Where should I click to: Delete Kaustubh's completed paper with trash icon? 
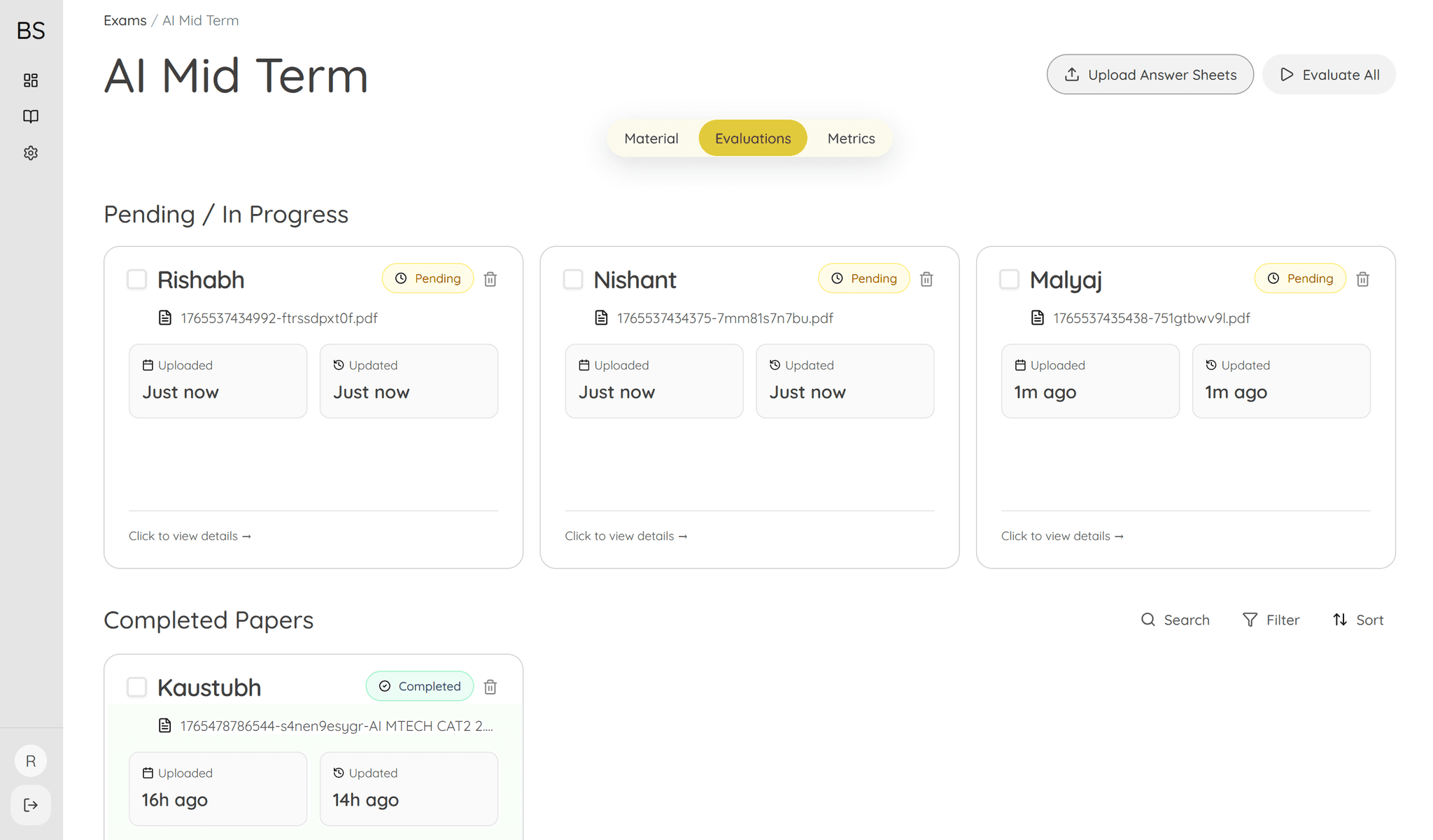[490, 687]
